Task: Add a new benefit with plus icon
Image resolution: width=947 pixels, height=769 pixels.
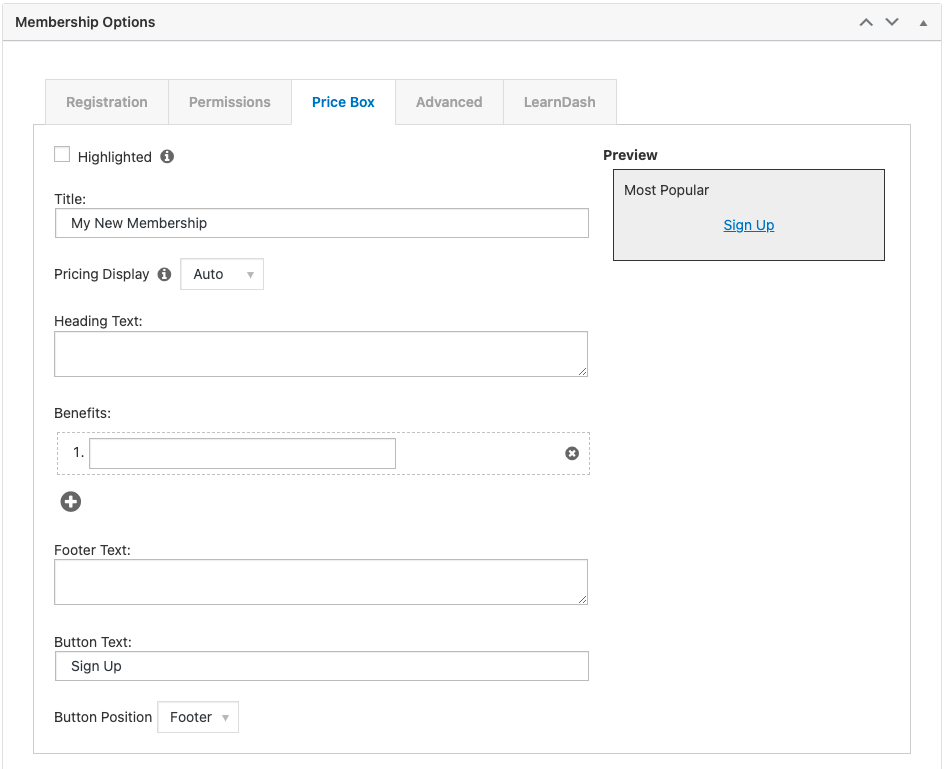Action: tap(71, 502)
